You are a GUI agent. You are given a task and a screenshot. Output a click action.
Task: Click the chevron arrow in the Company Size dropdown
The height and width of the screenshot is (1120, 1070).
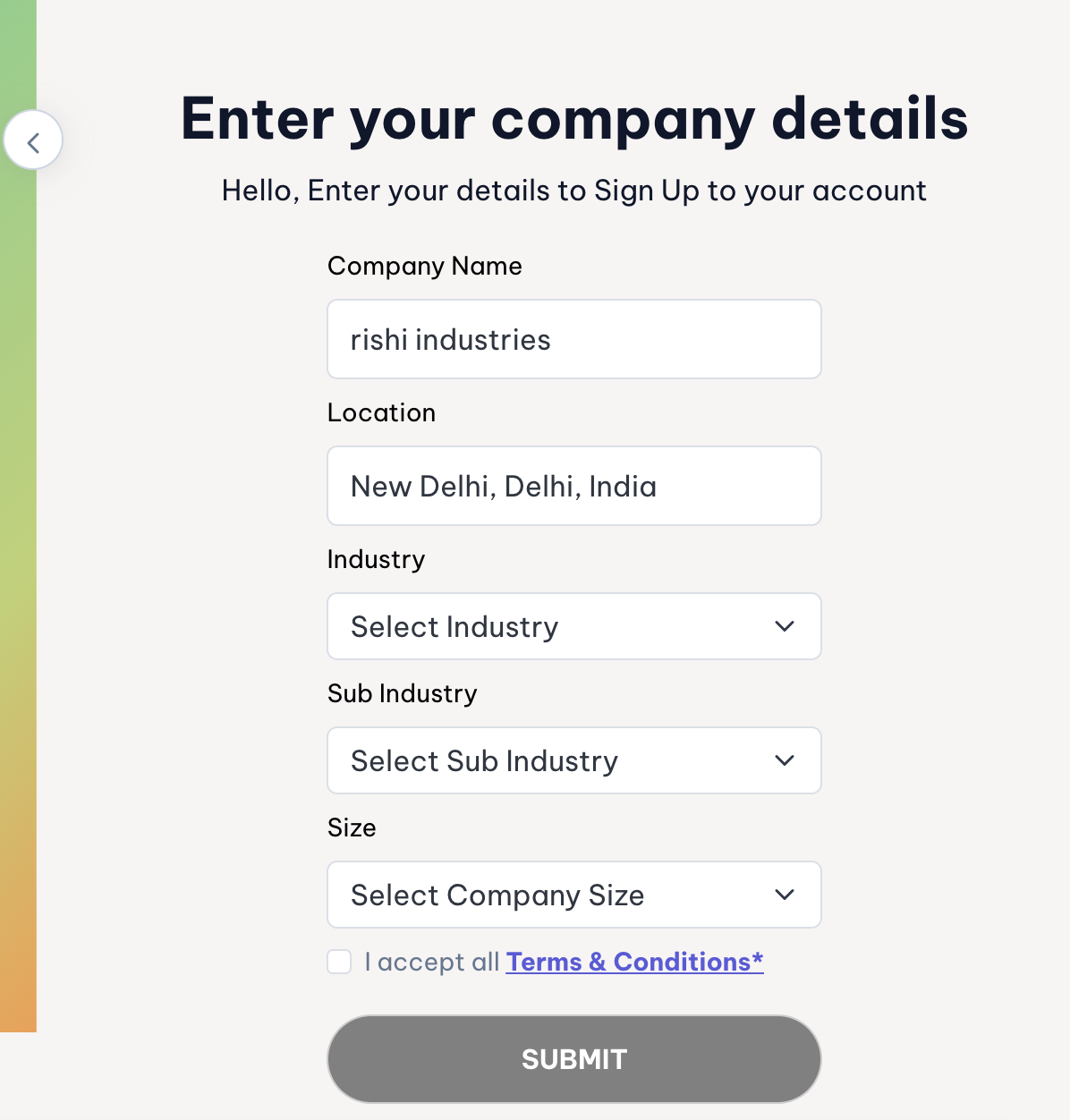[785, 895]
